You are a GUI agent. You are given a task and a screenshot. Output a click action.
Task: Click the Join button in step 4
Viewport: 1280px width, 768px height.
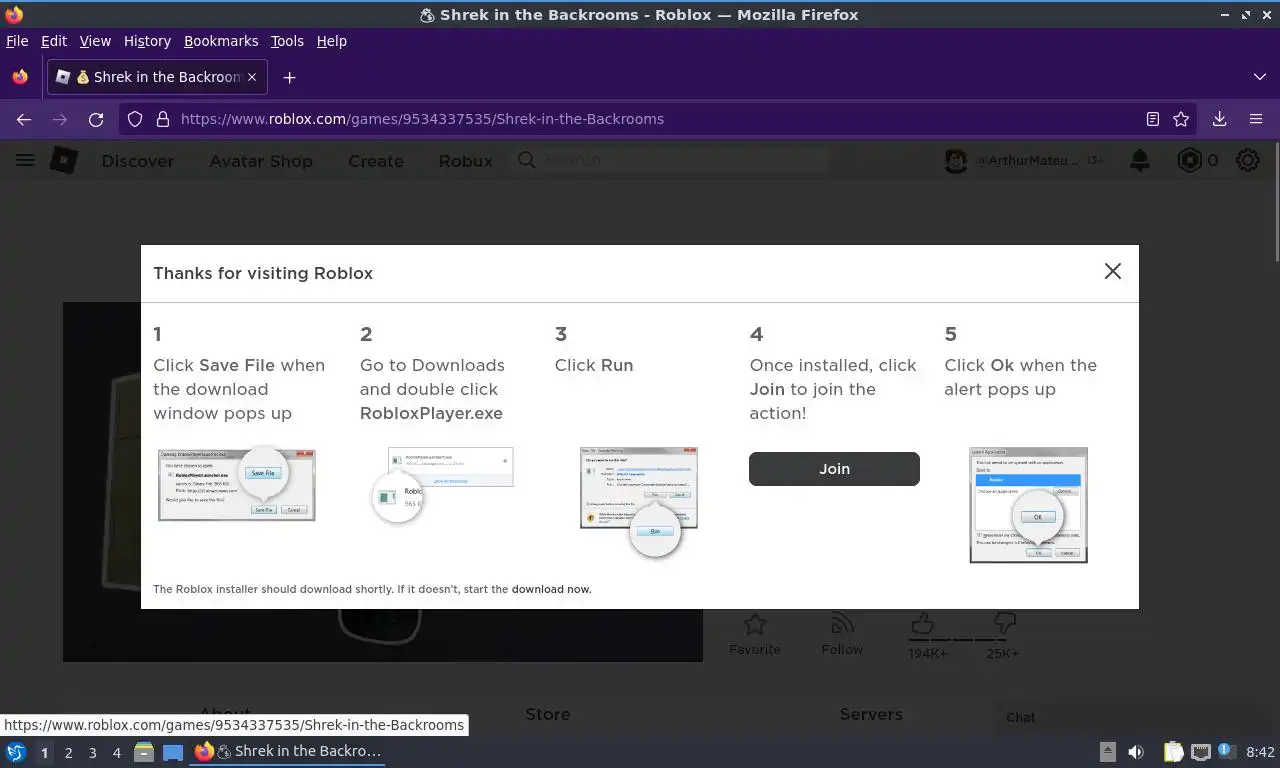[x=834, y=469]
